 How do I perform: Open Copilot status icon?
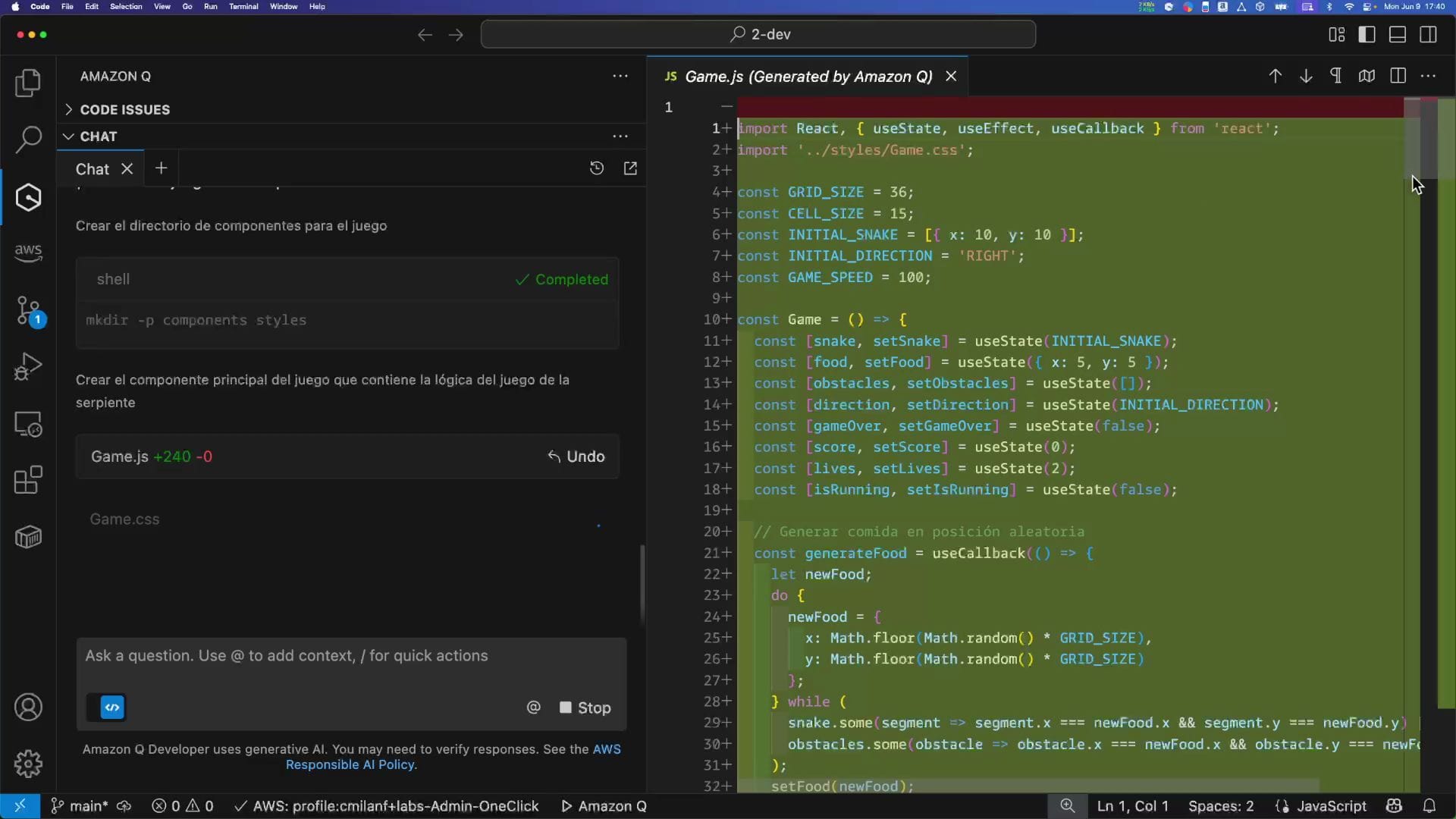(x=1394, y=806)
